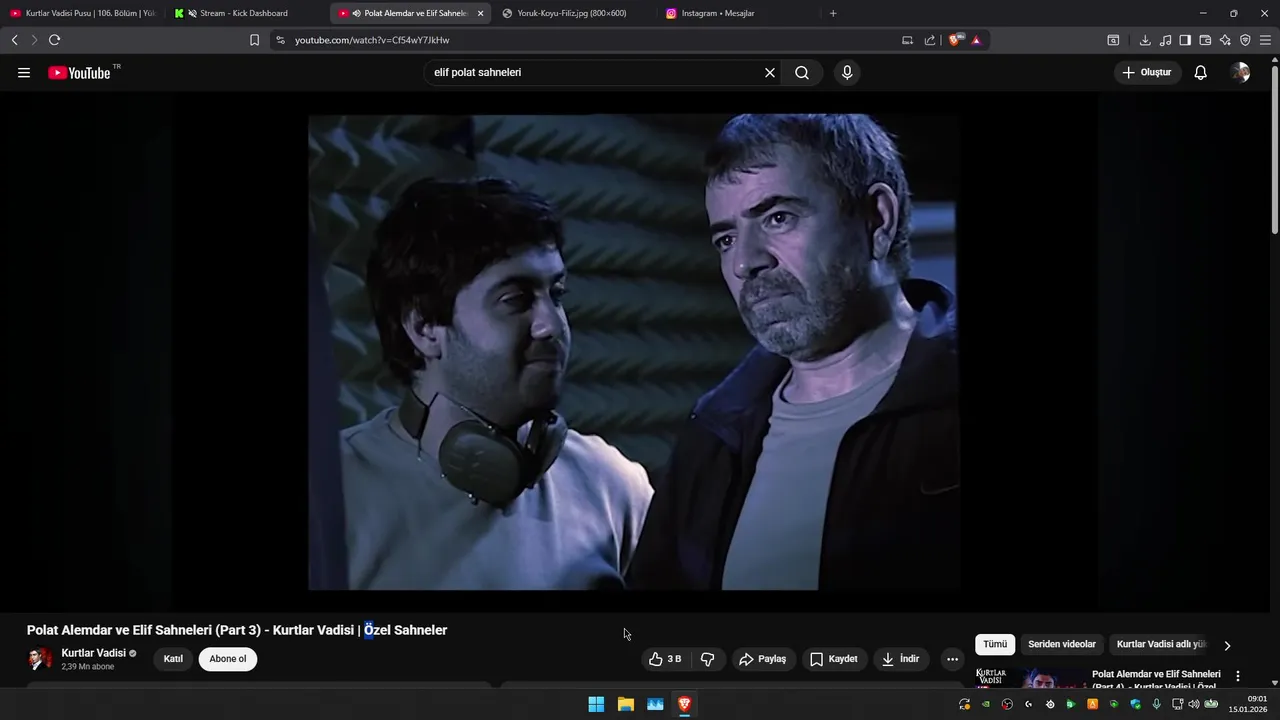Open Photos app from taskbar

click(x=656, y=704)
